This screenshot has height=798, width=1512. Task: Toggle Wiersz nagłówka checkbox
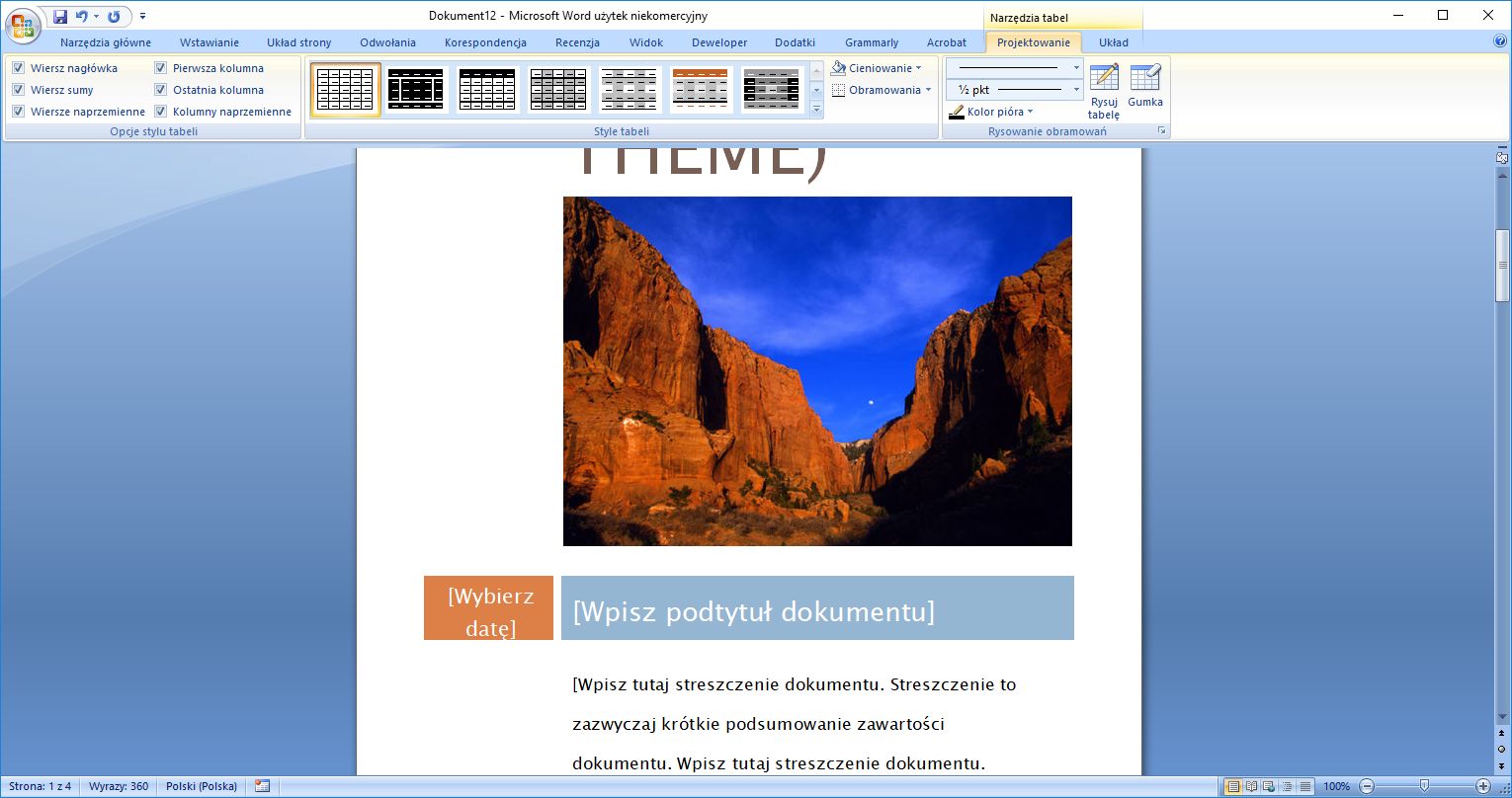pyautogui.click(x=18, y=68)
